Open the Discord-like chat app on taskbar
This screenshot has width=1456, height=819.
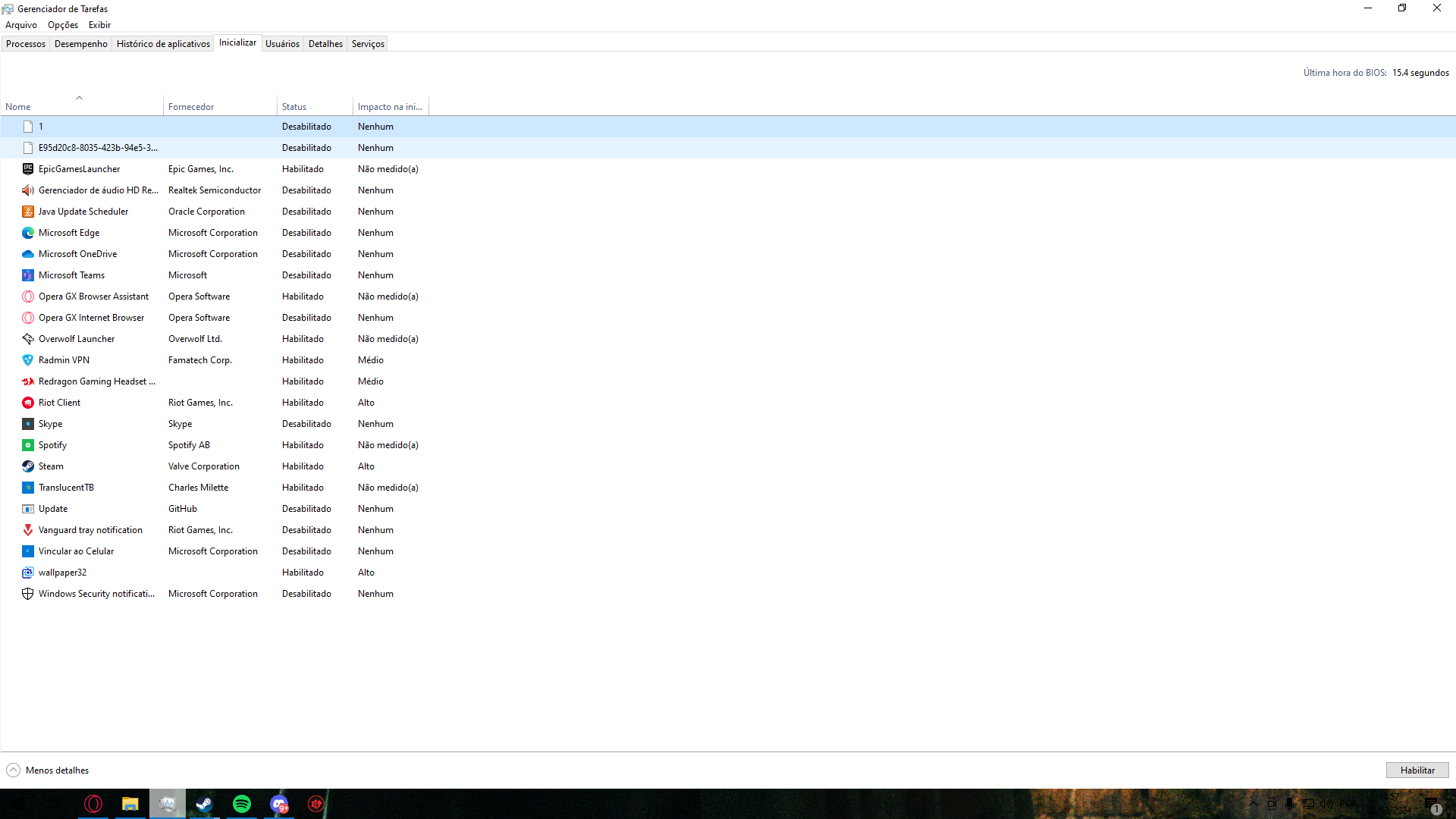tap(279, 804)
